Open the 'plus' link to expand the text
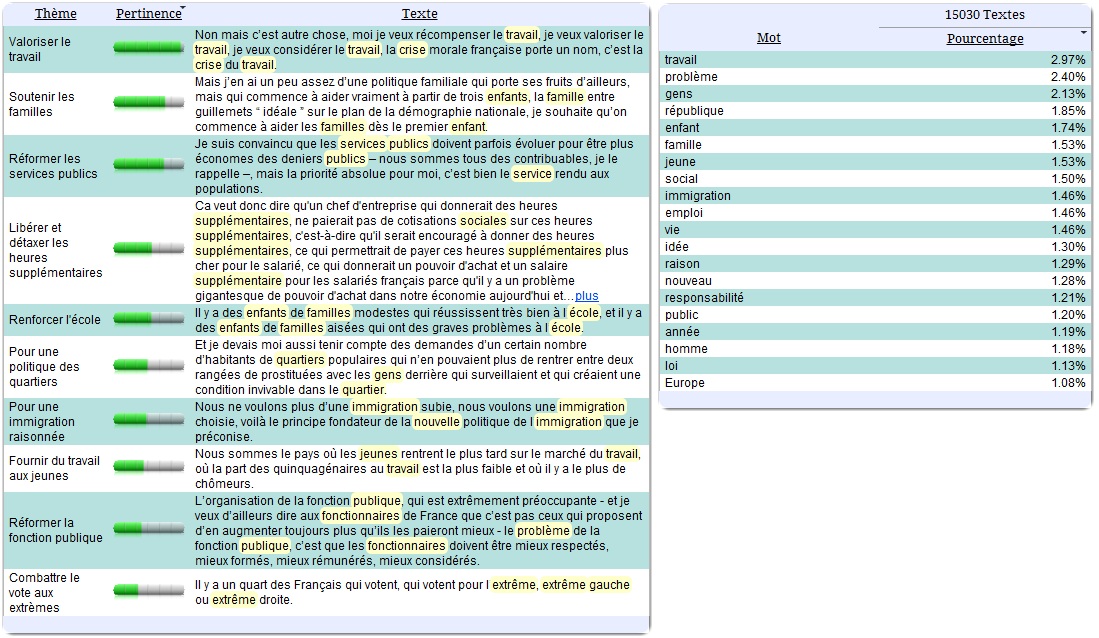The image size is (1099, 638). pos(587,296)
